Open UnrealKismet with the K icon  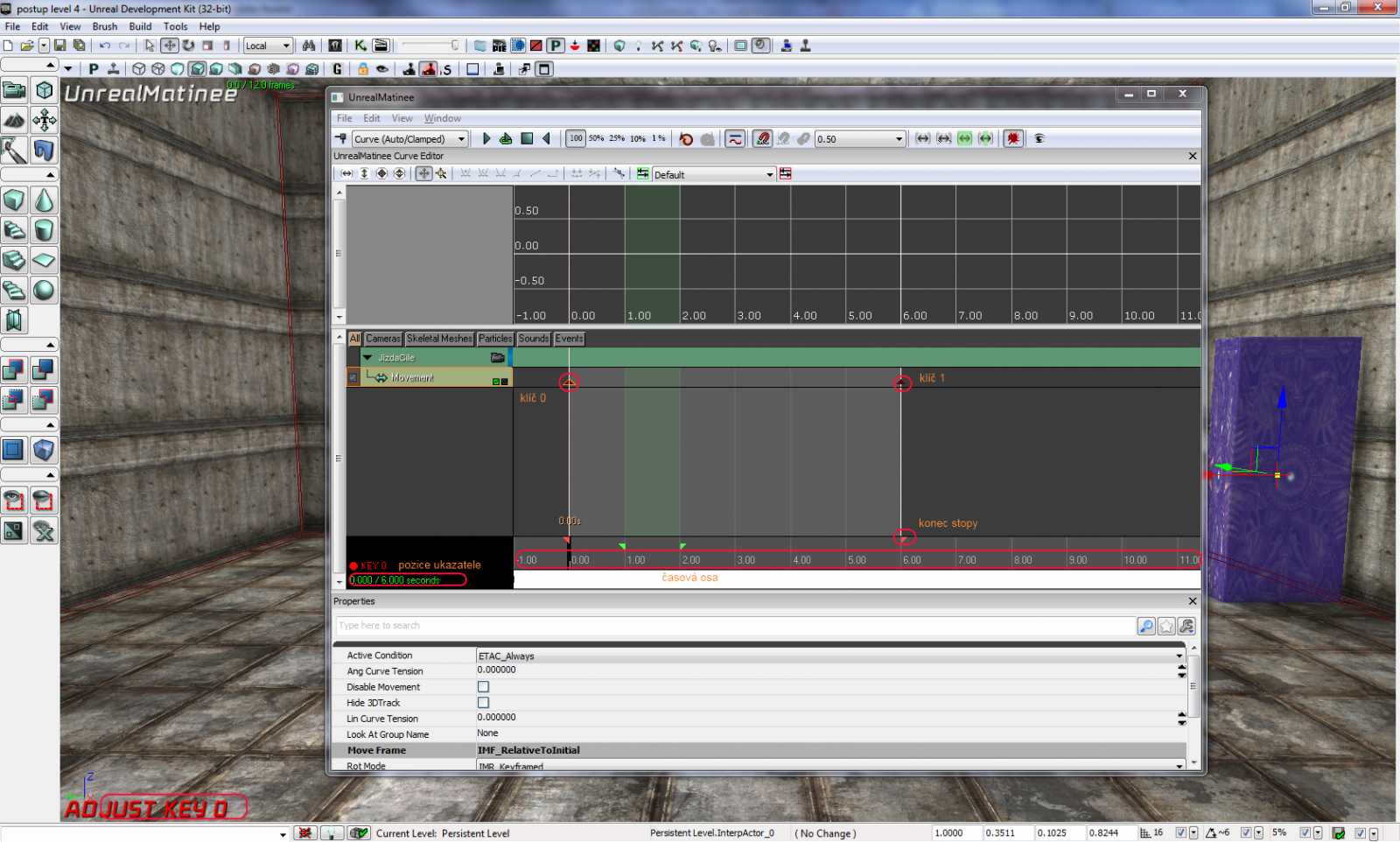coord(360,46)
